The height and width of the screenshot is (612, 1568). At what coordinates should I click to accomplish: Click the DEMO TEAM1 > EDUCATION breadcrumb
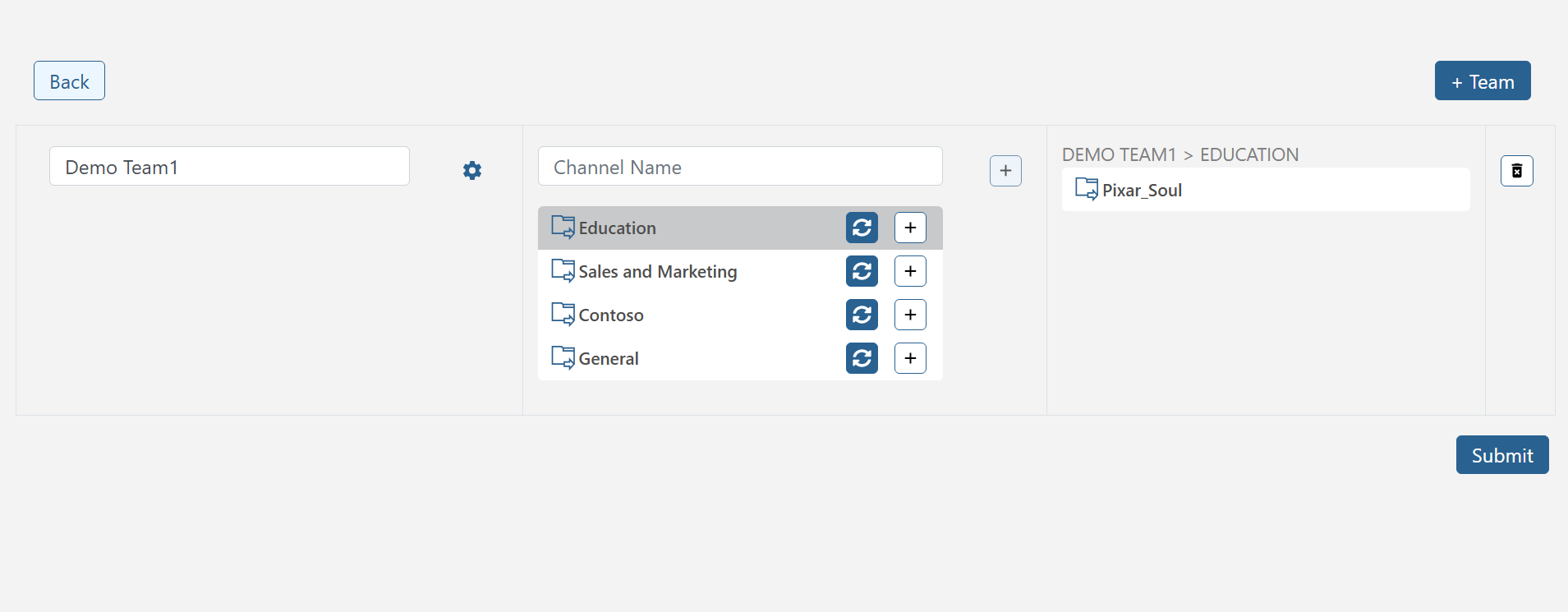1180,154
